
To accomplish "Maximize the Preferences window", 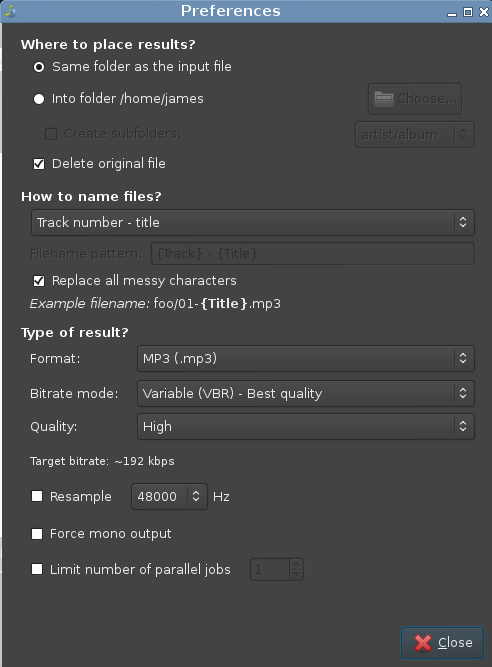I will point(467,12).
